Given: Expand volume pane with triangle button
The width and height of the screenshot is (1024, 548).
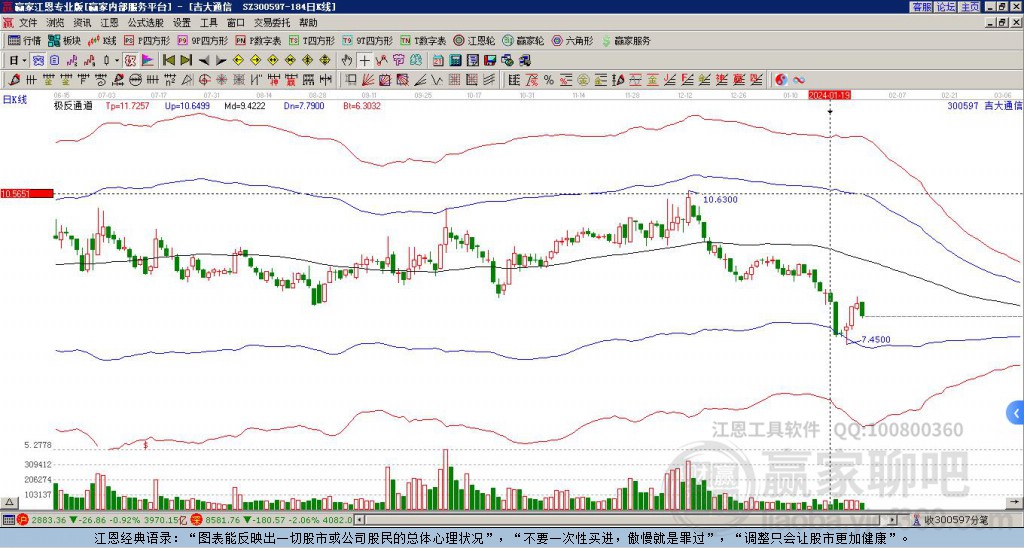Looking at the screenshot, I should pyautogui.click(x=8, y=503).
